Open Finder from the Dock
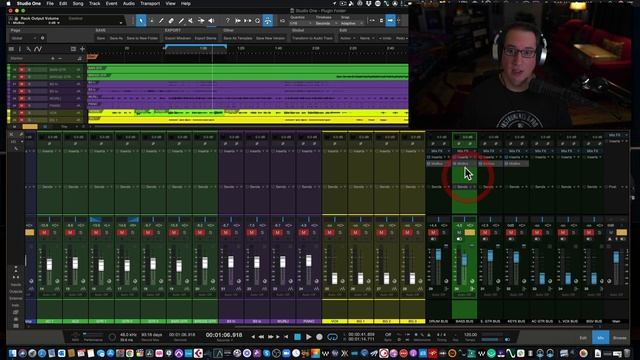 [12, 353]
